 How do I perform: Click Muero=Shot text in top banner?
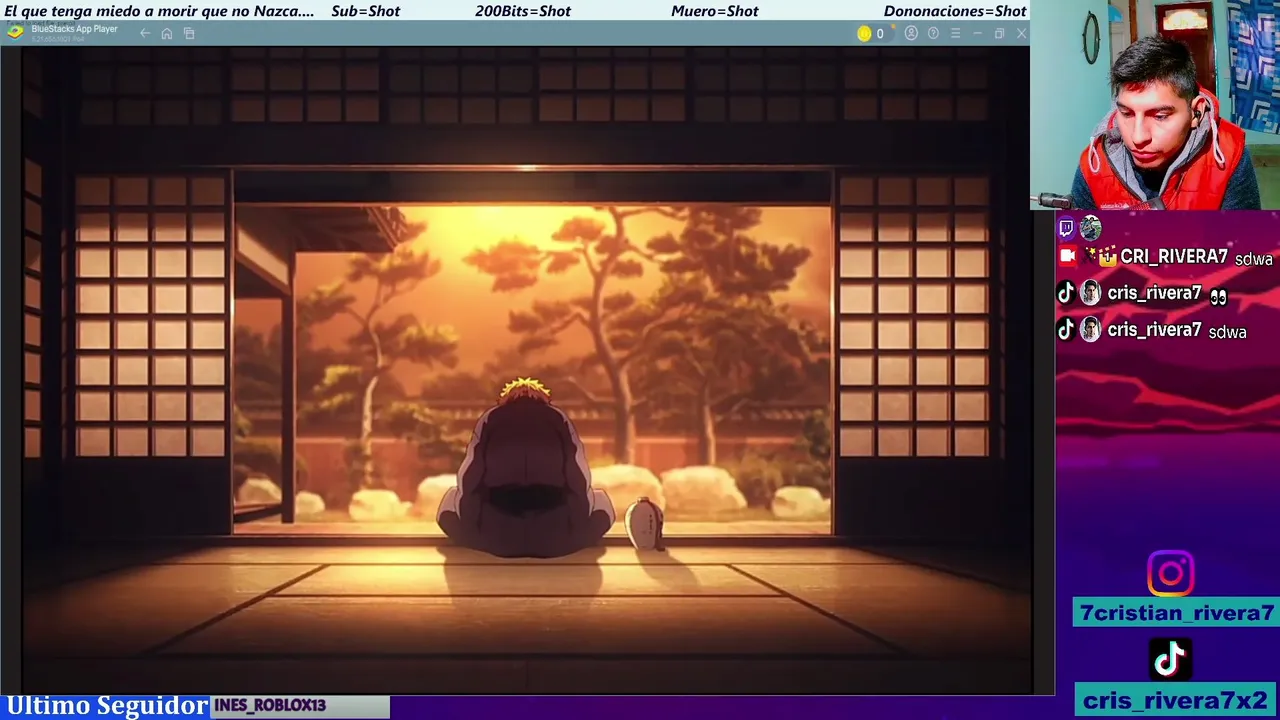tap(714, 11)
